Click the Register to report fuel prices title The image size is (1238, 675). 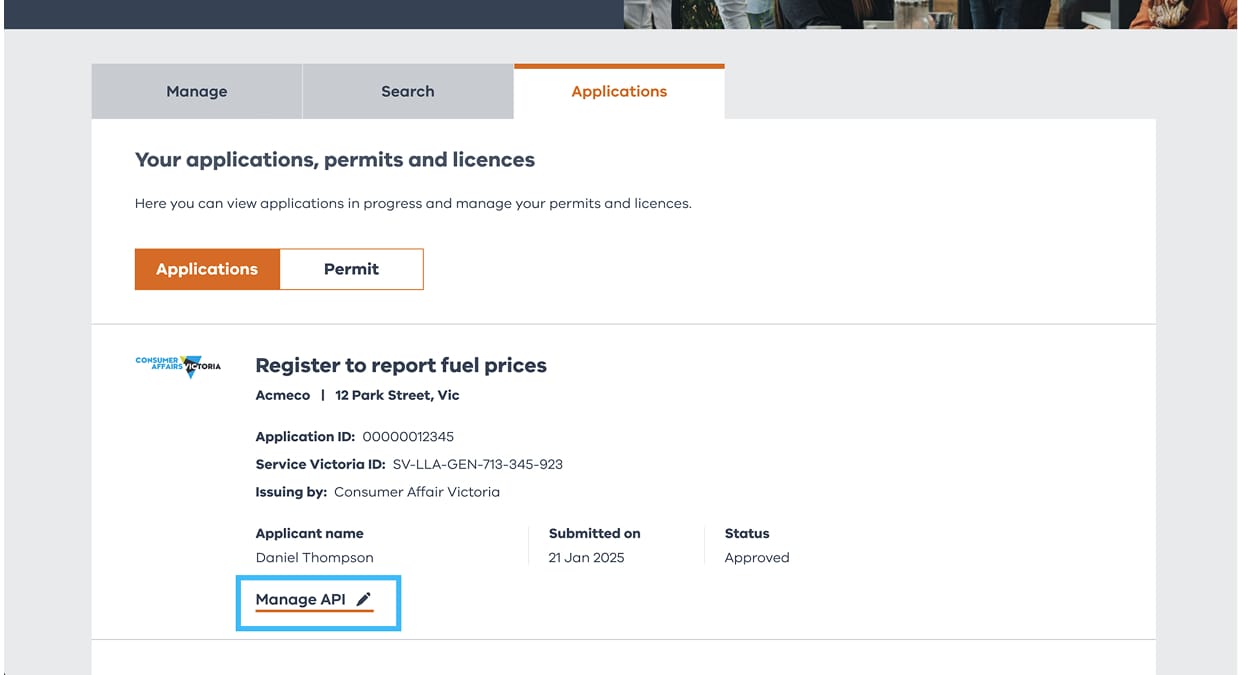pyautogui.click(x=401, y=365)
